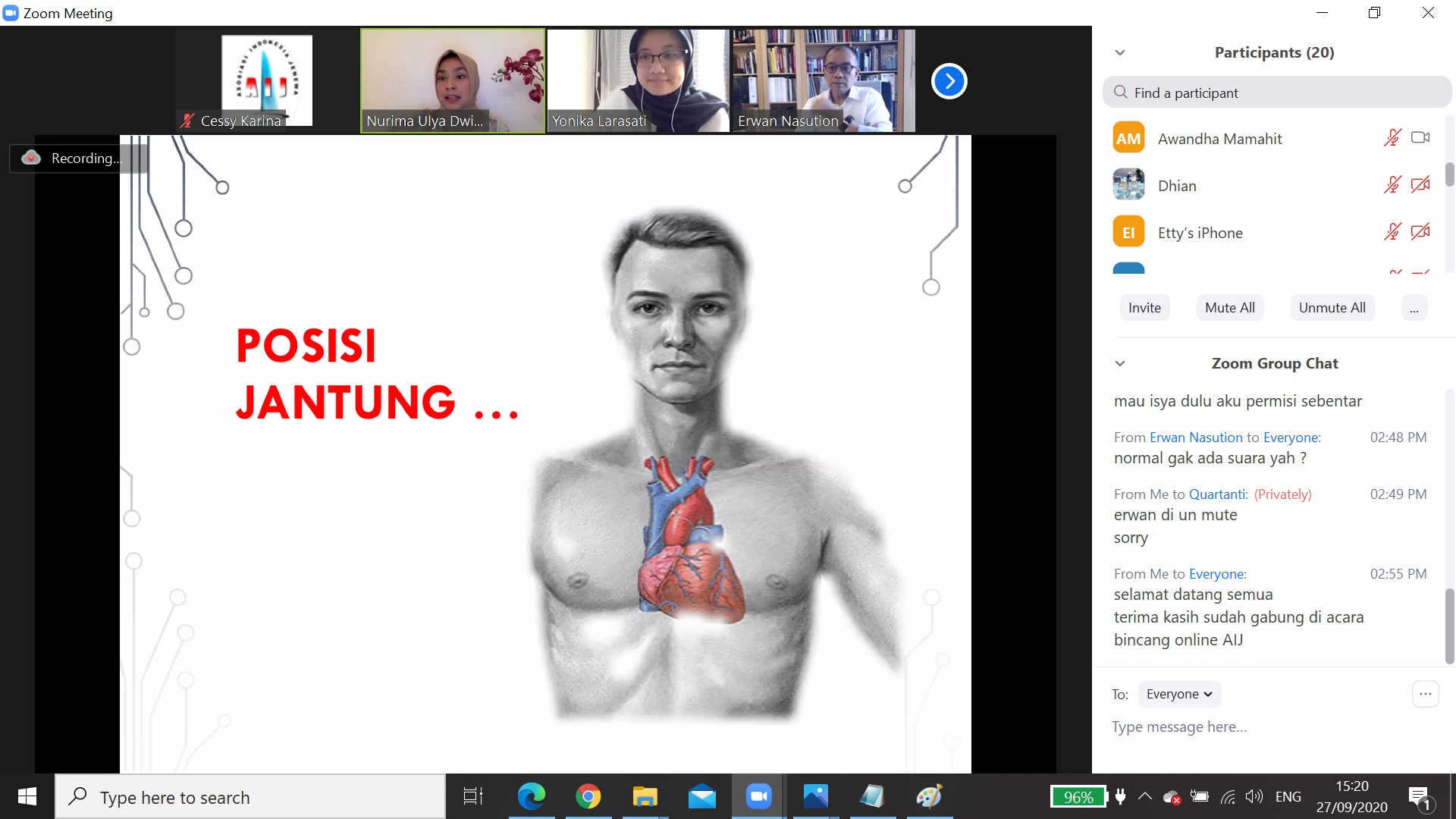Click Etty's iPhone muted microphone icon
1456x819 pixels.
click(x=1392, y=232)
